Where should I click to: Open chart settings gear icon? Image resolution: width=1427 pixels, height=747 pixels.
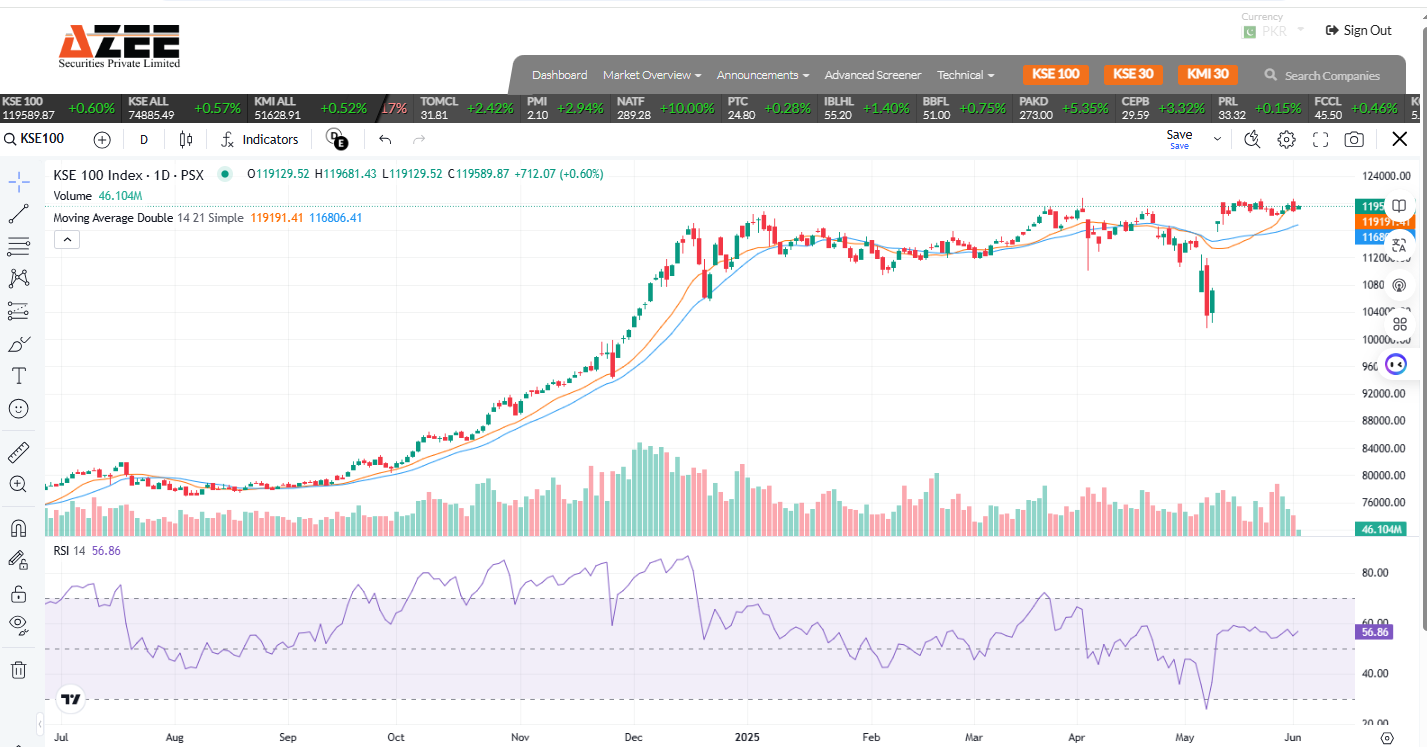point(1287,140)
